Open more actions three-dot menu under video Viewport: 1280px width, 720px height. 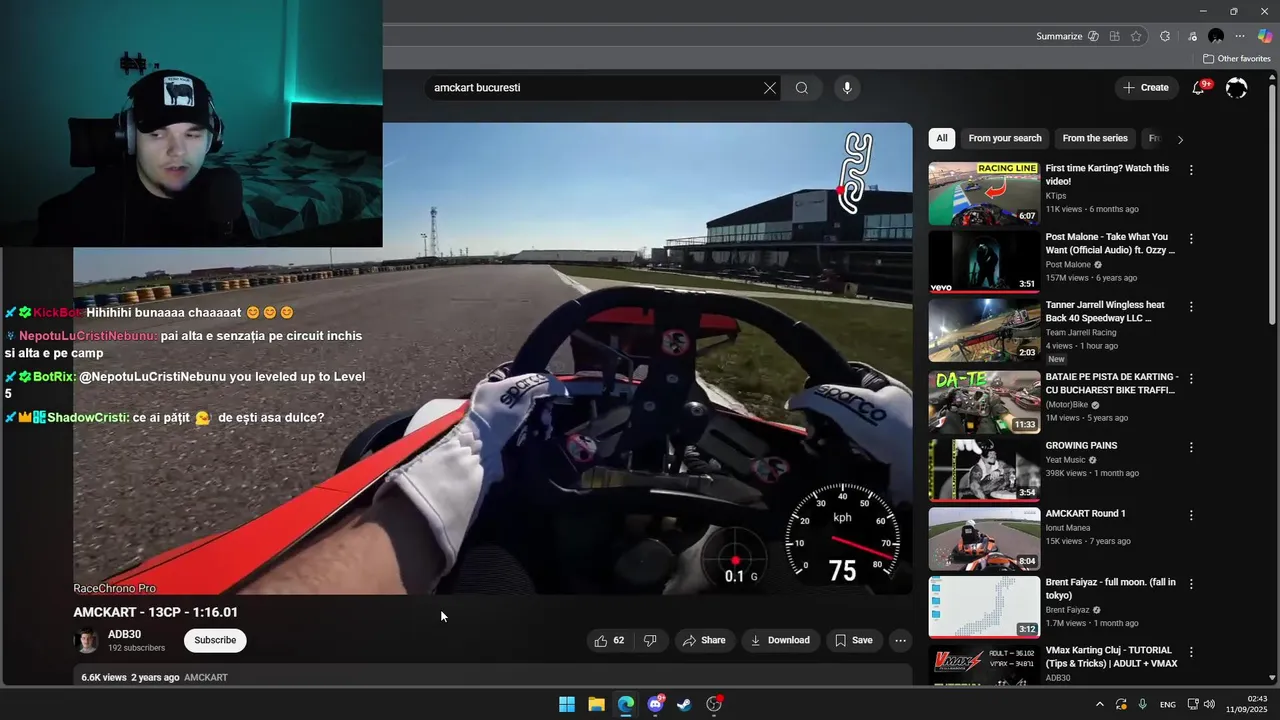(900, 640)
